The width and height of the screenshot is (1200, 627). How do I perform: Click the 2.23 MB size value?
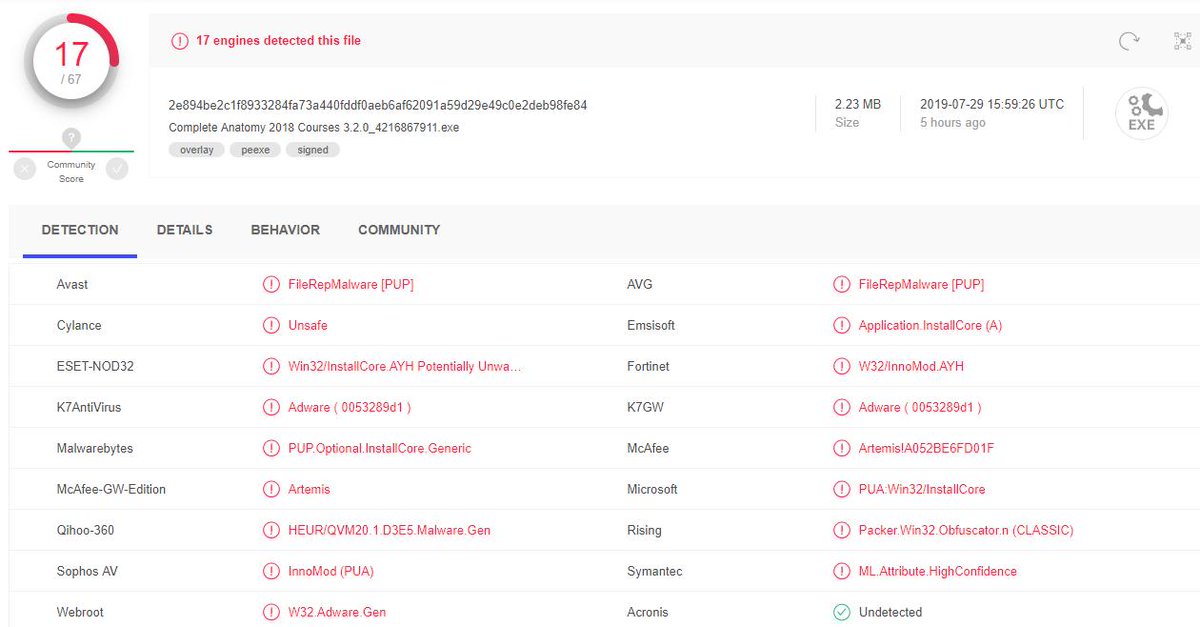pos(858,104)
